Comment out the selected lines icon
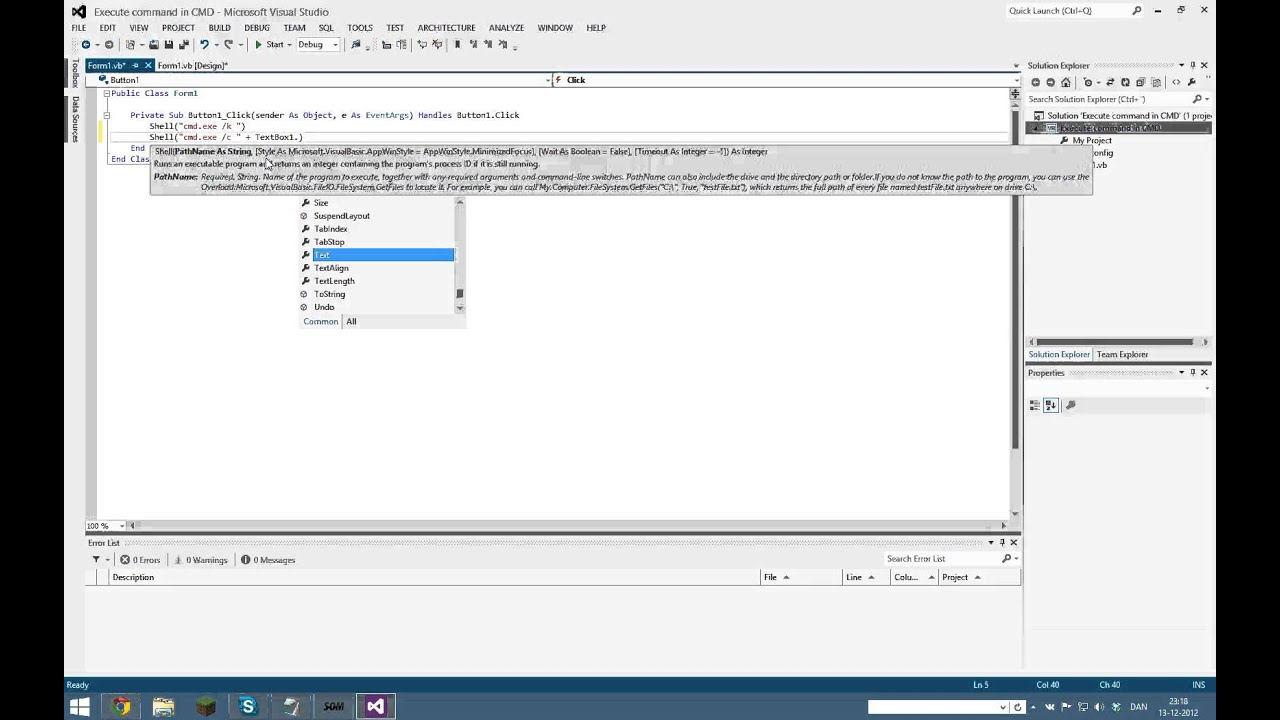 coord(421,45)
